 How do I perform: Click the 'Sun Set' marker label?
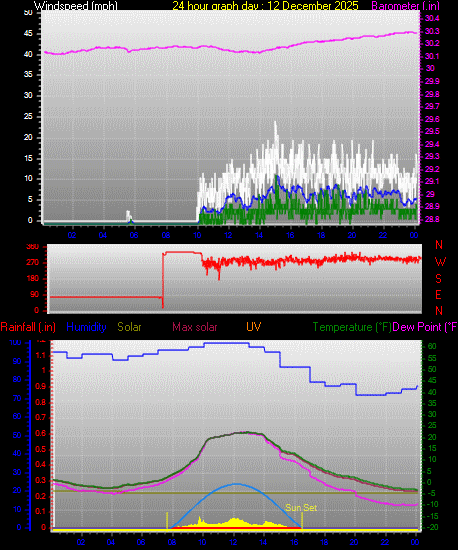[301, 508]
